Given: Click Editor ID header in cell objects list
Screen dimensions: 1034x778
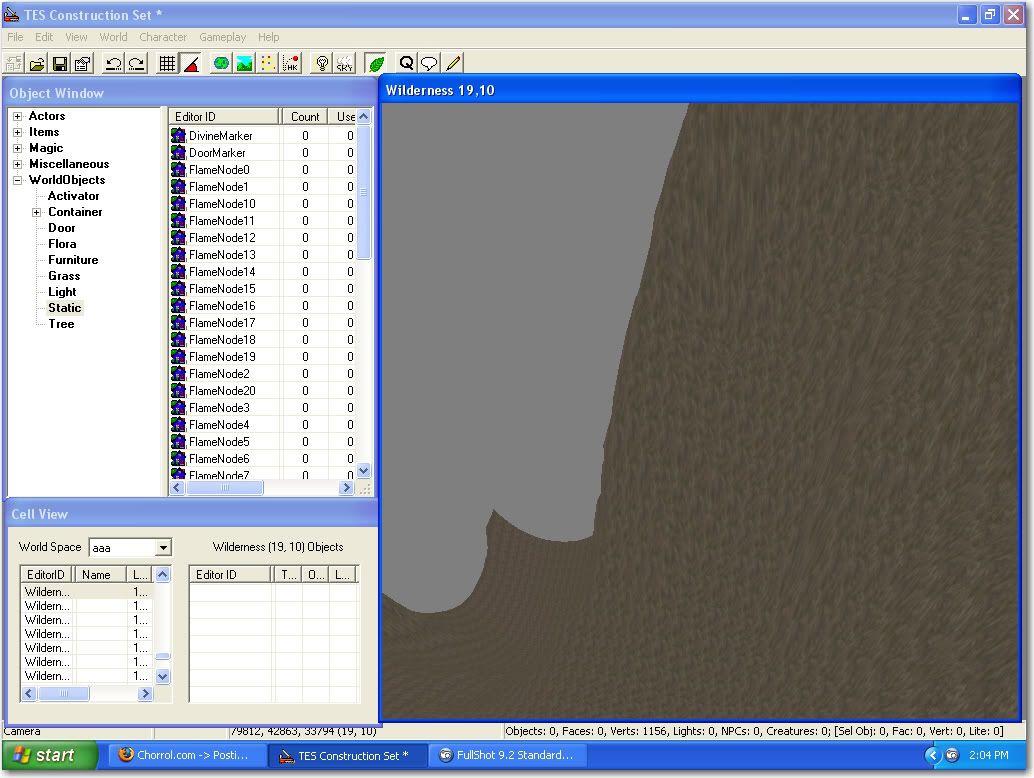Looking at the screenshot, I should pyautogui.click(x=230, y=575).
